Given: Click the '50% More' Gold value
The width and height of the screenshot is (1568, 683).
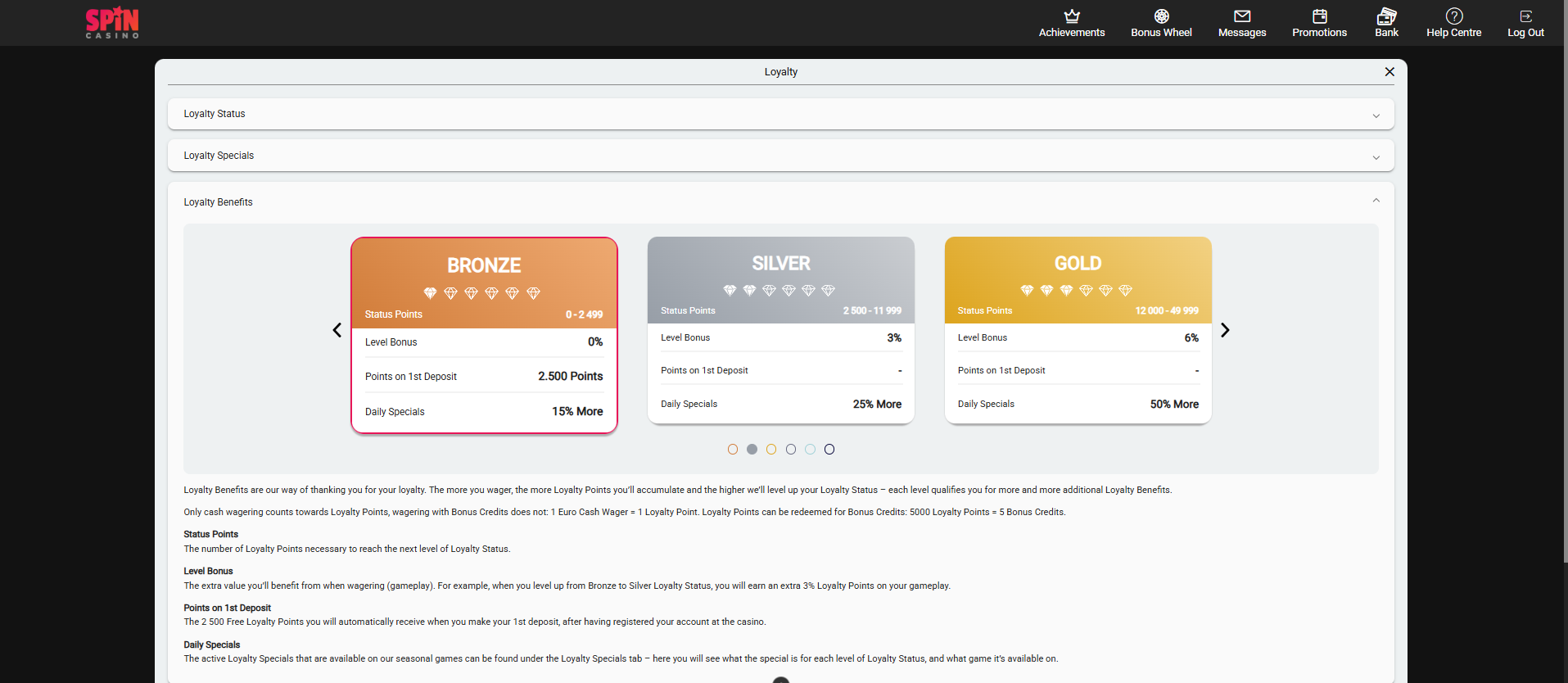Looking at the screenshot, I should pos(1174,404).
